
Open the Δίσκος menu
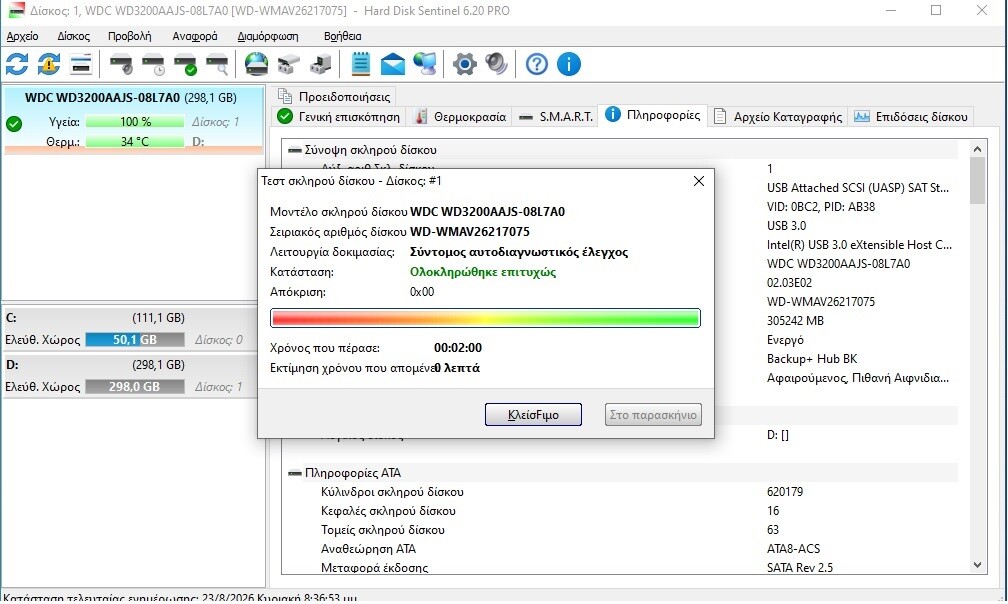[x=73, y=36]
